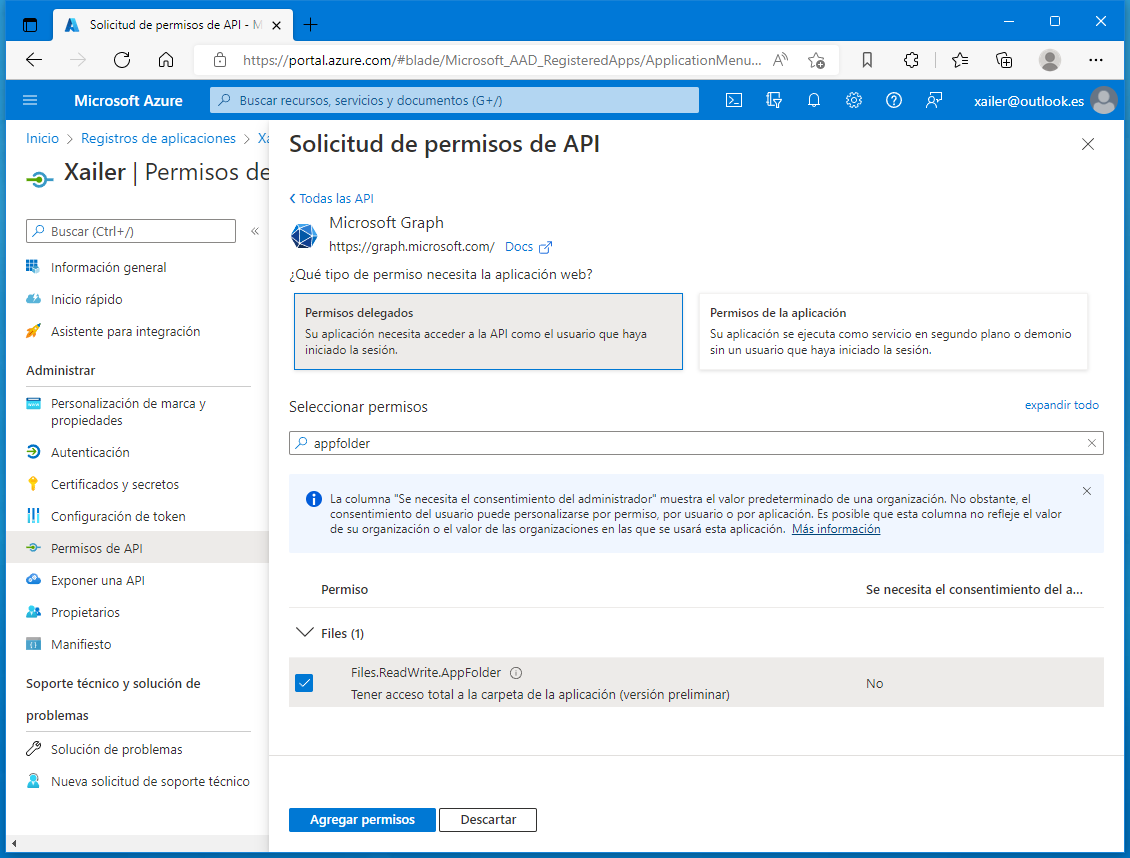1130x858 pixels.
Task: Collapse the Files (1) permission group
Action: 305,633
